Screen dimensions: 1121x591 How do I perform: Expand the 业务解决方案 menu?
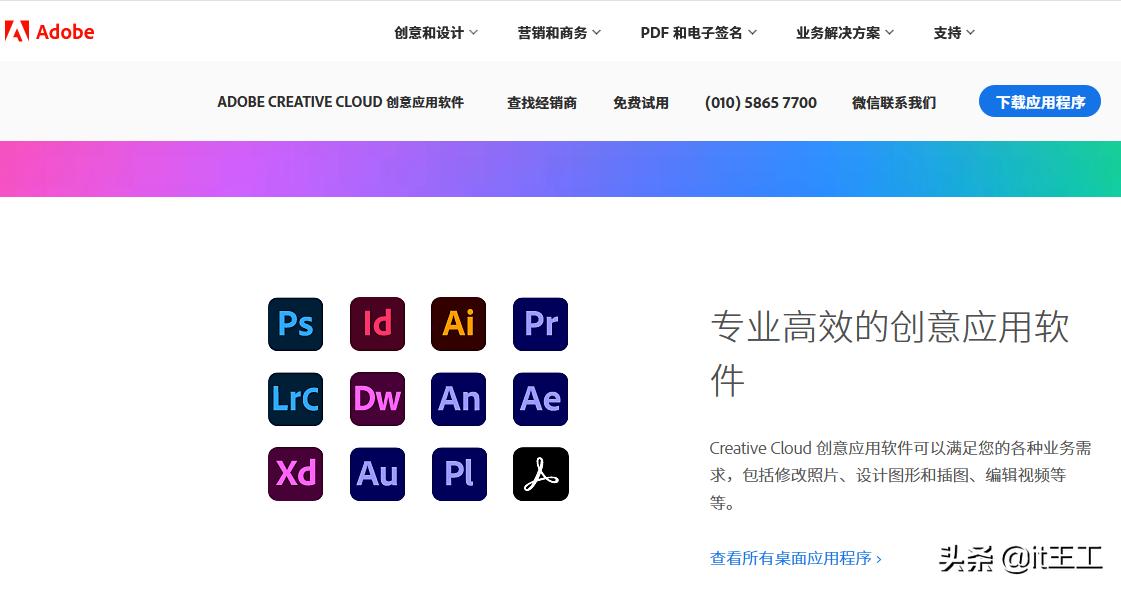coord(845,32)
